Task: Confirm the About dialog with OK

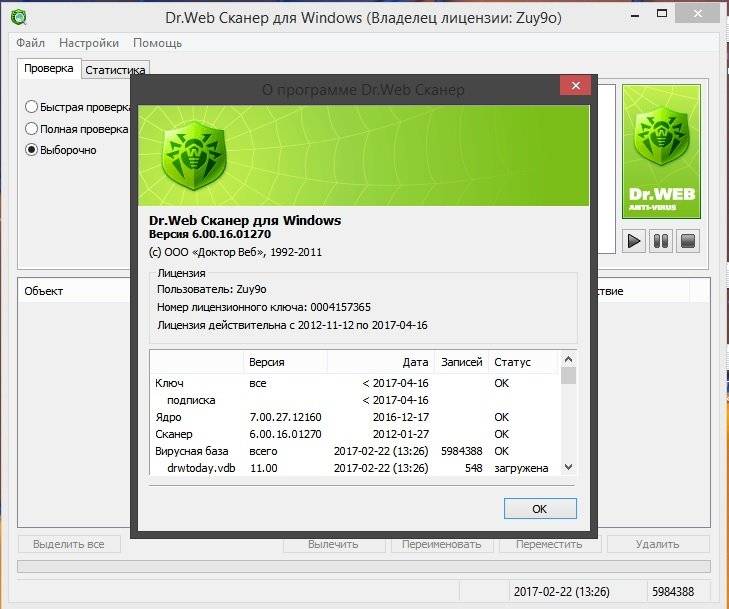Action: (540, 509)
